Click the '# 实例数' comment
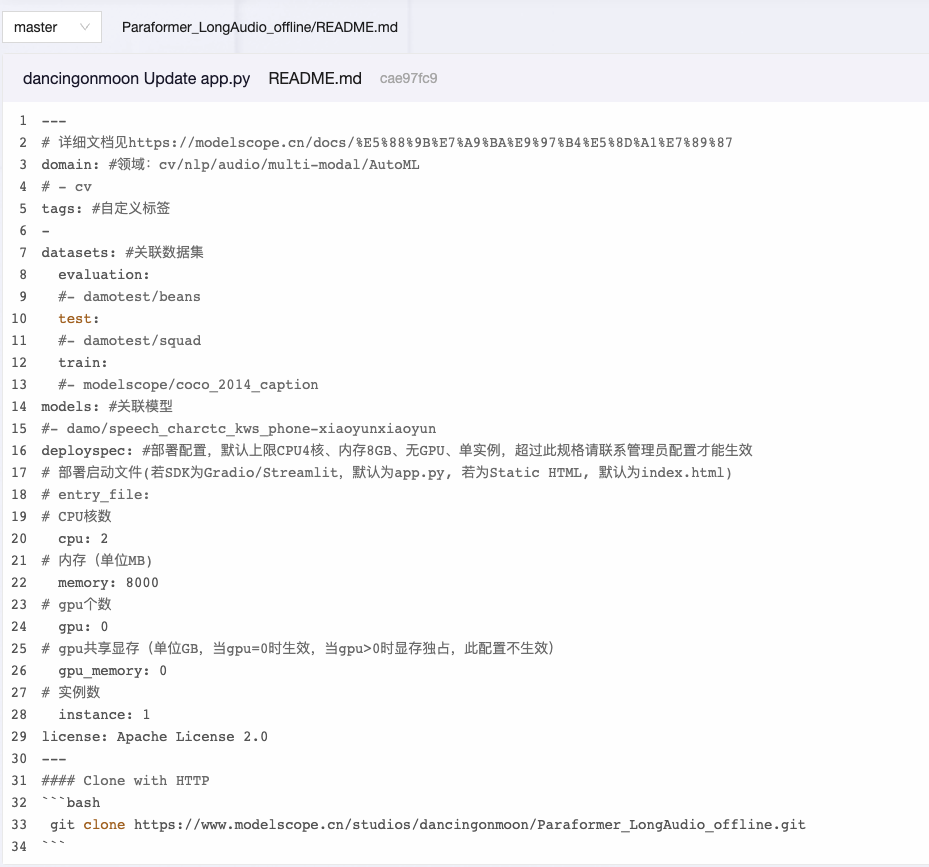Screen dimensions: 929x867 (71, 692)
